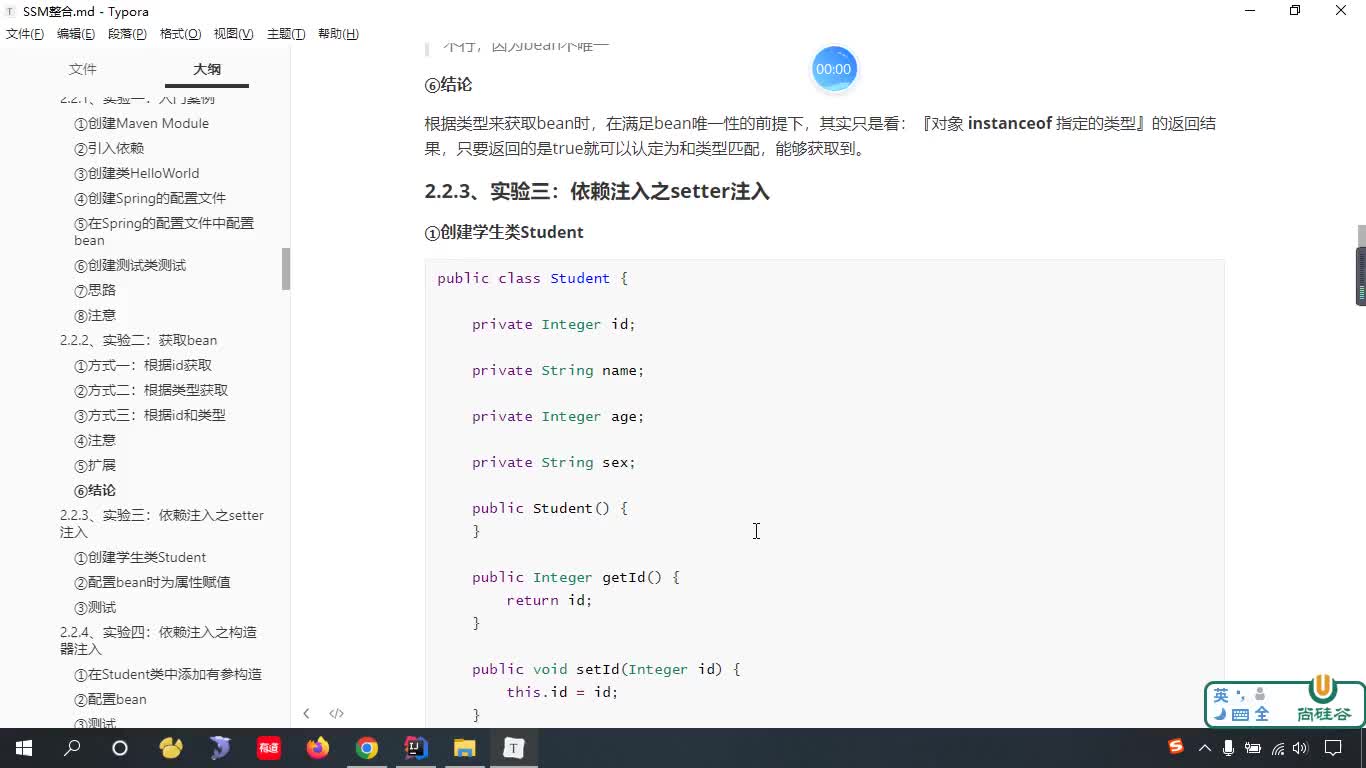Screen dimensions: 1366x768
Task: Go to outline item ②方式二:根据类型获取
Action: (151, 391)
